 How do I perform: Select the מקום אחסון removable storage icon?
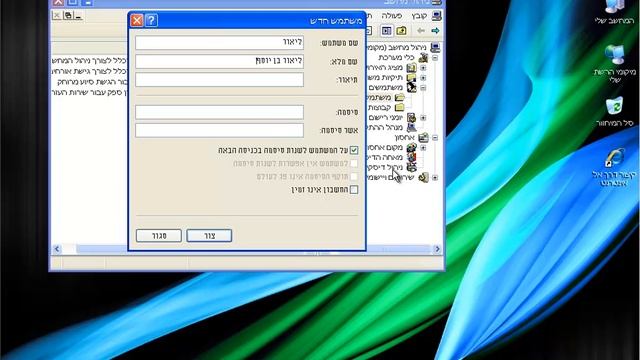point(411,147)
